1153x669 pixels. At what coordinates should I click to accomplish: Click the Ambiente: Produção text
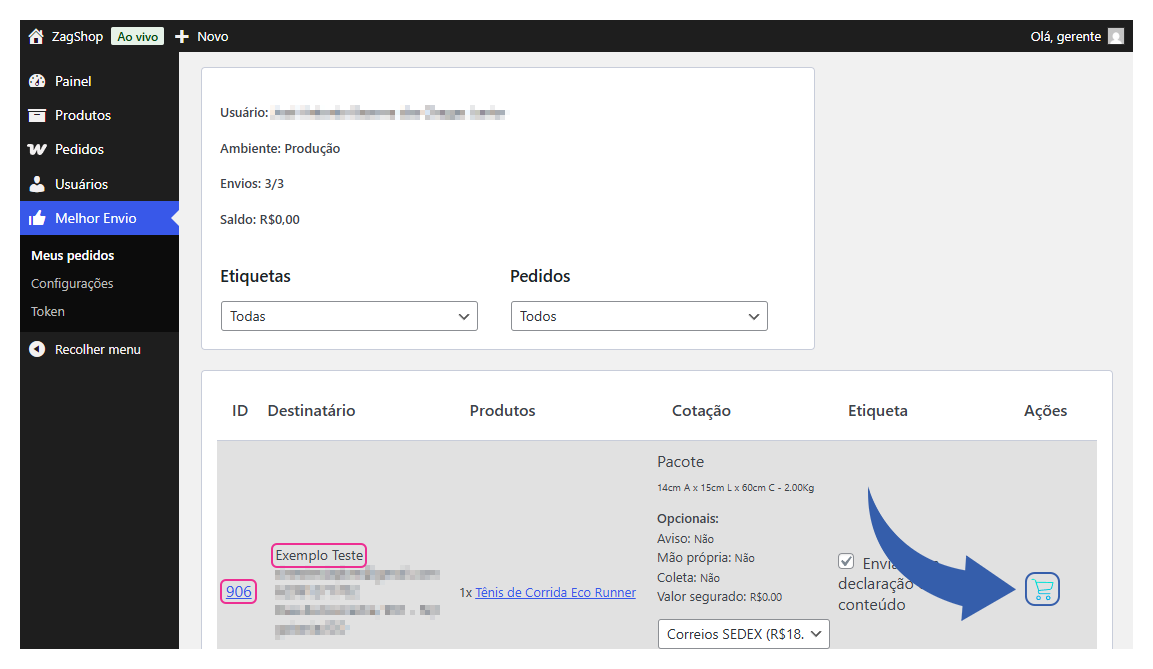tap(280, 148)
